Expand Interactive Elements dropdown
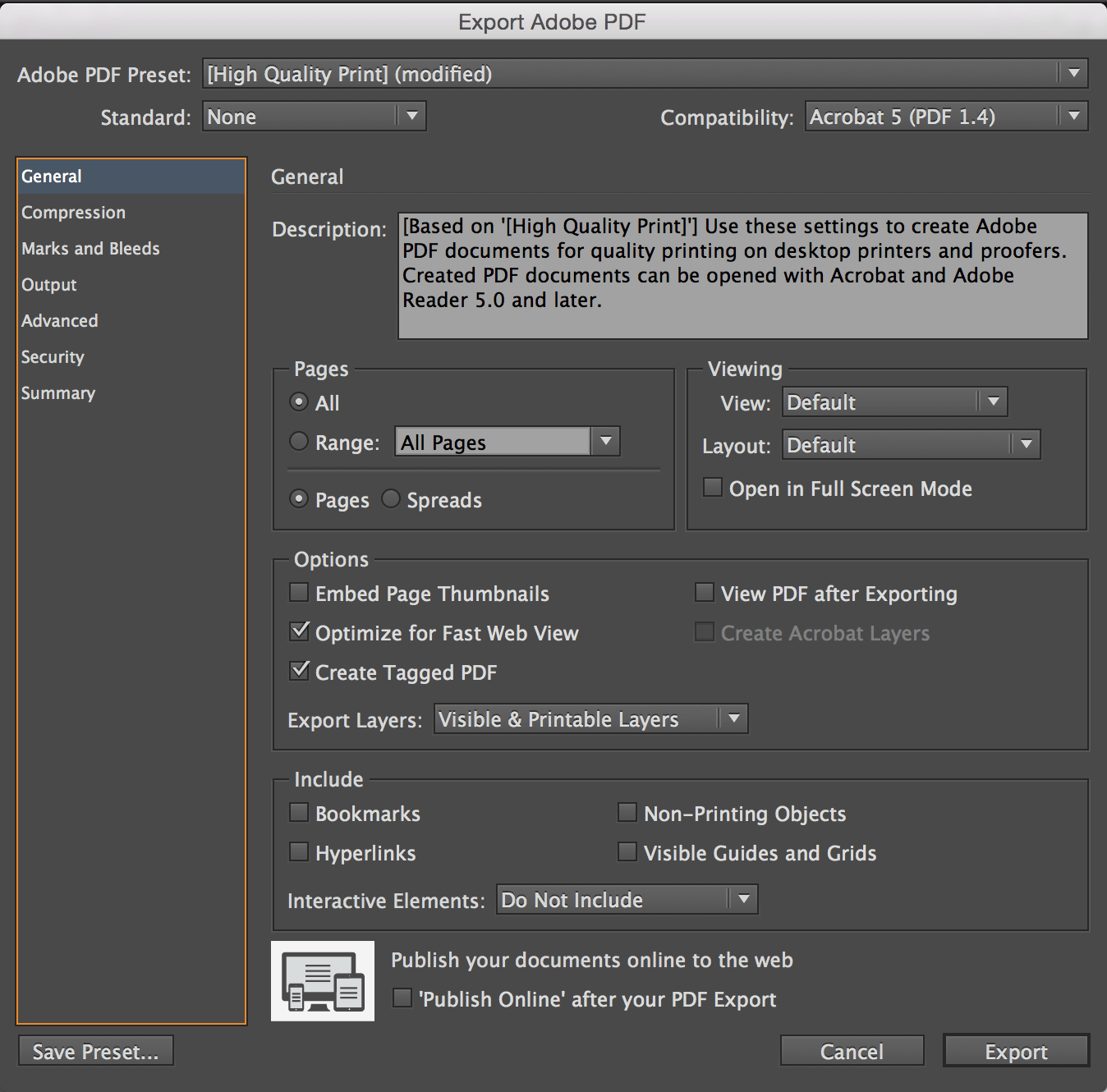Viewport: 1107px width, 1092px height. (627, 900)
